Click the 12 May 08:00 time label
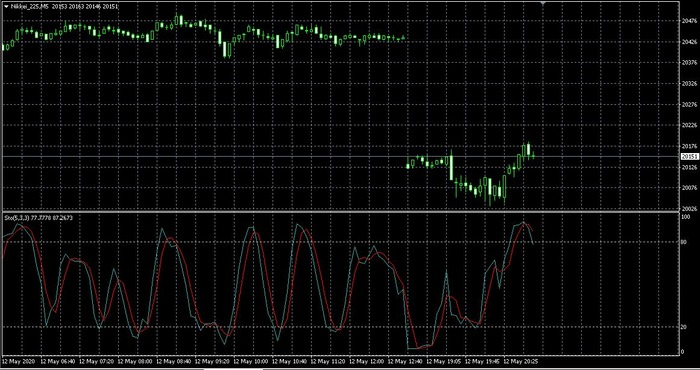Image resolution: width=700 pixels, height=370 pixels. [135, 361]
